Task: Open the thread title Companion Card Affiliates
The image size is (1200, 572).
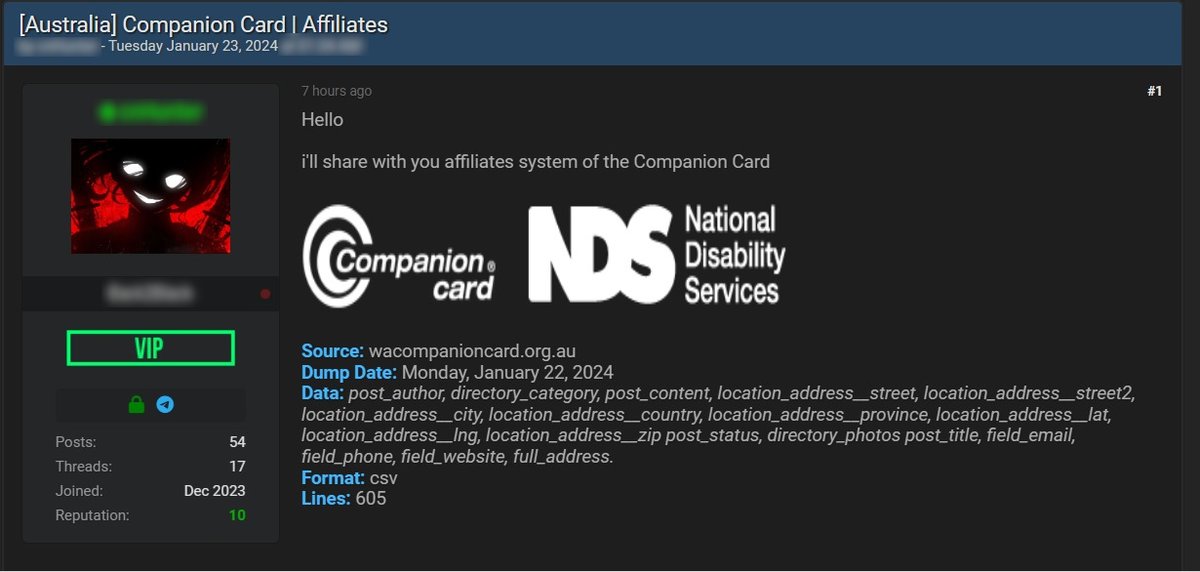Action: pos(203,24)
